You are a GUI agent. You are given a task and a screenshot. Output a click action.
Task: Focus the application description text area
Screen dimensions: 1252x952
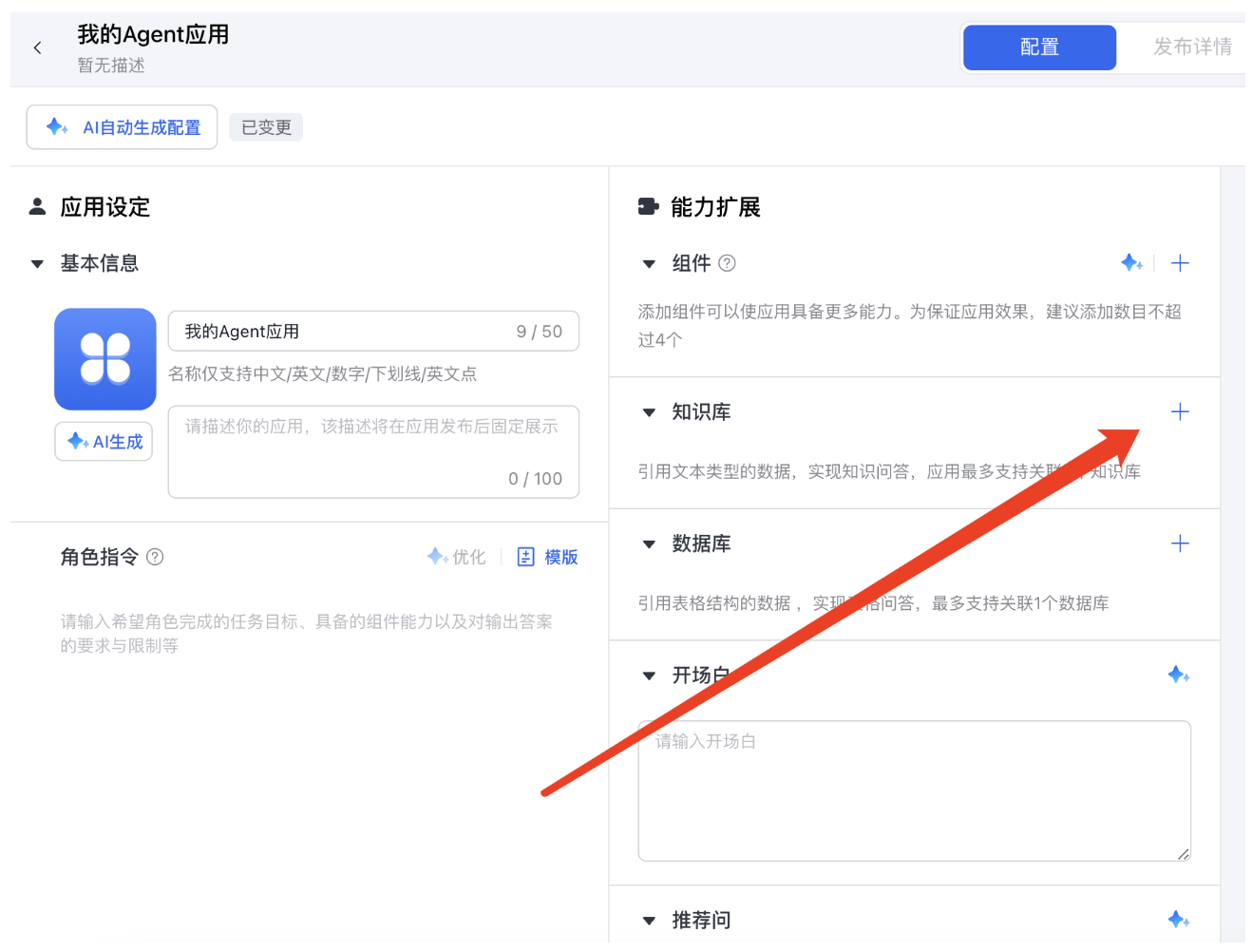tap(373, 452)
